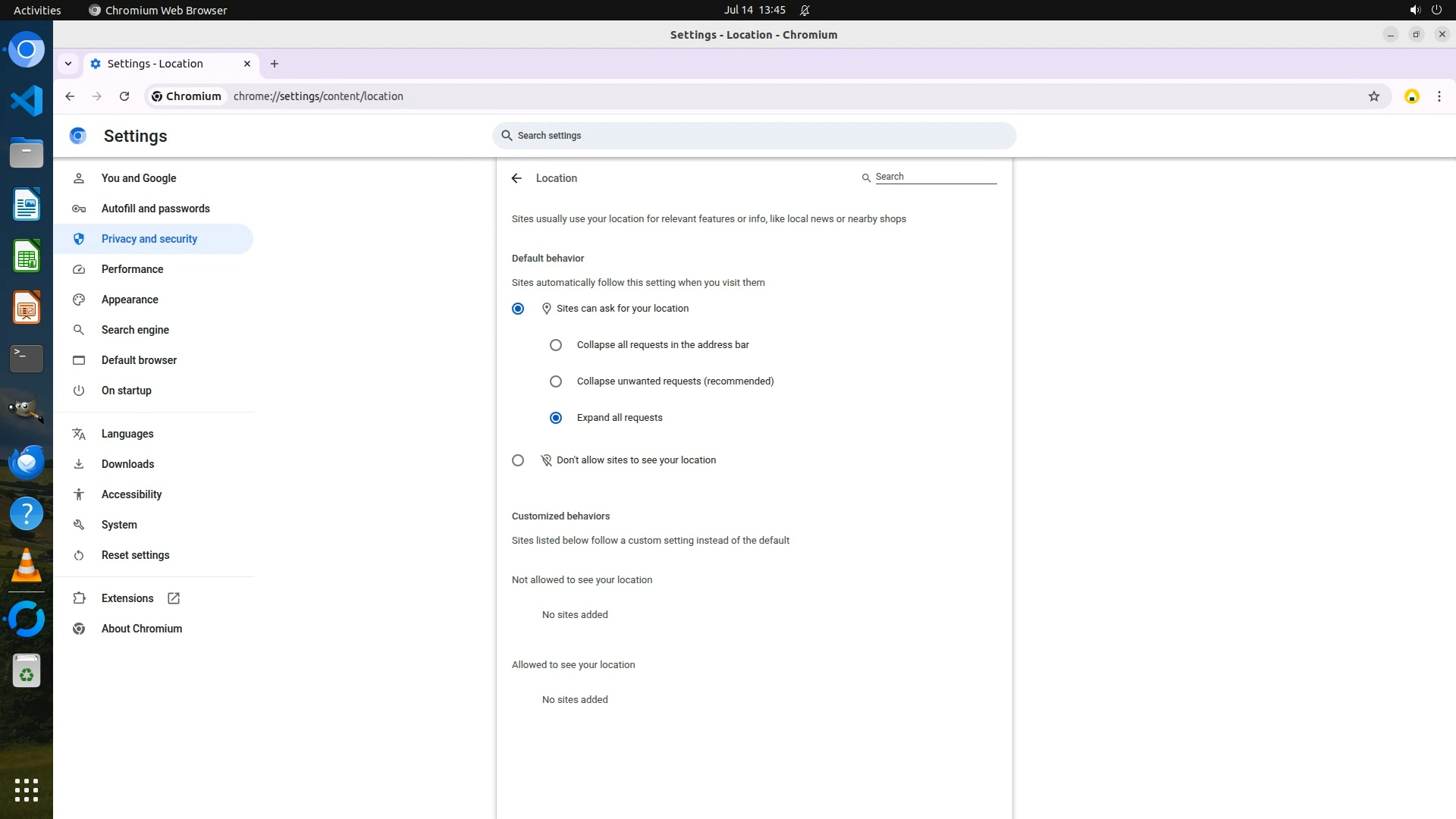Bookmark this page with the star icon
Screen dimensions: 1456x819
1373,96
